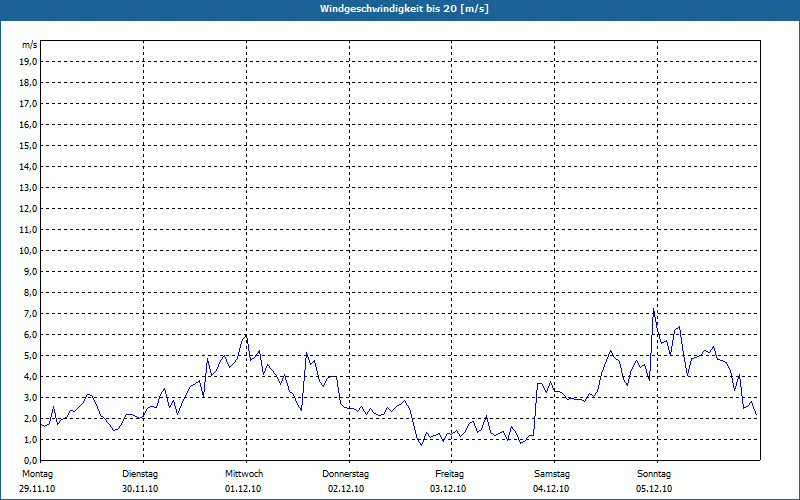Click the '3,0' y-axis value
The image size is (800, 500).
coord(30,397)
